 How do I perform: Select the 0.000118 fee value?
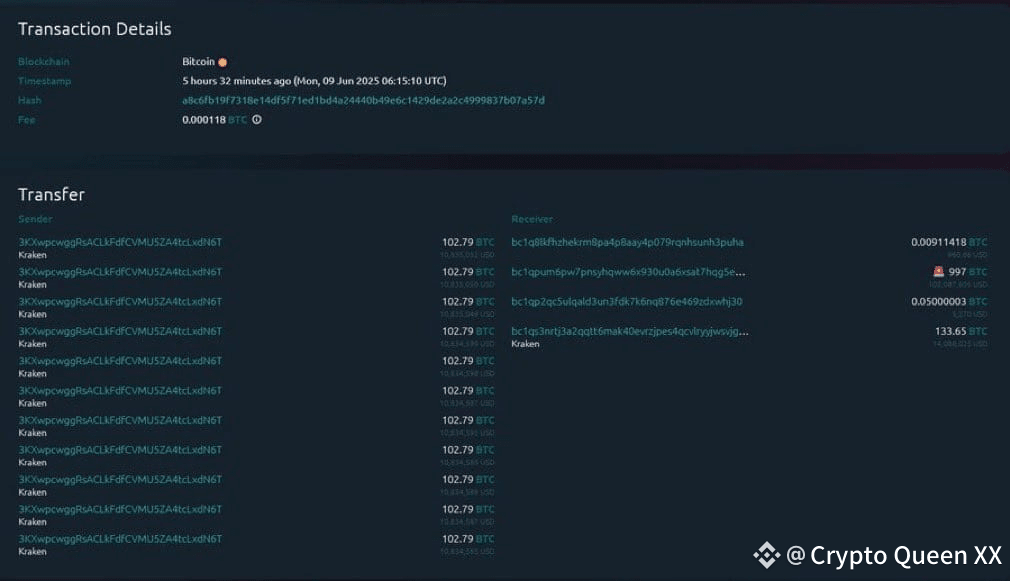pos(204,120)
